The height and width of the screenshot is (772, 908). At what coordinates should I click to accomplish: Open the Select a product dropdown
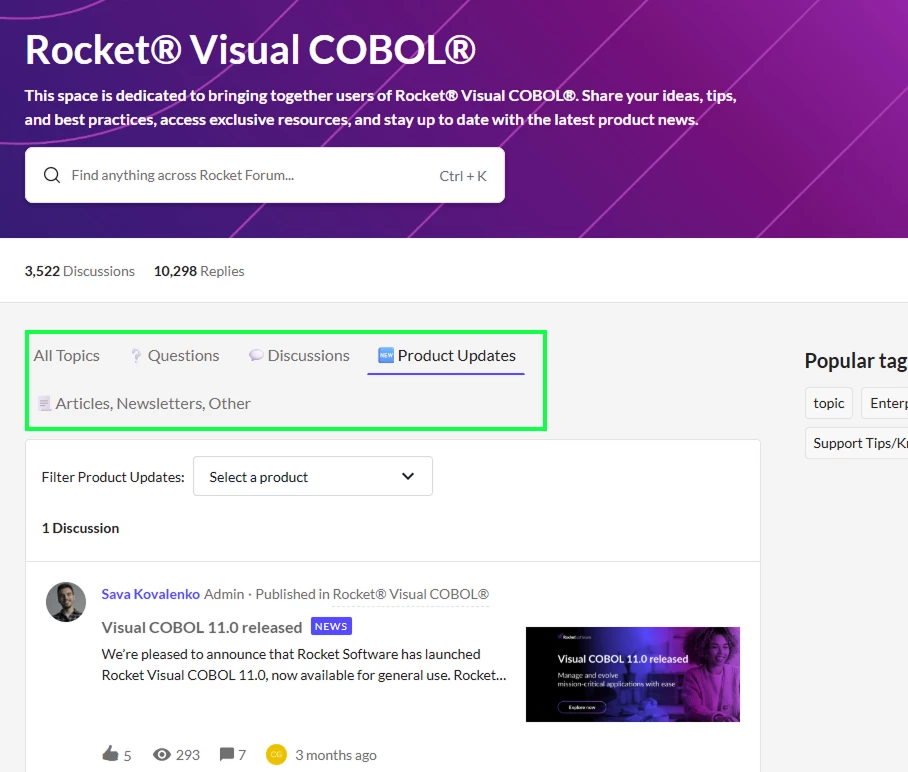[313, 476]
